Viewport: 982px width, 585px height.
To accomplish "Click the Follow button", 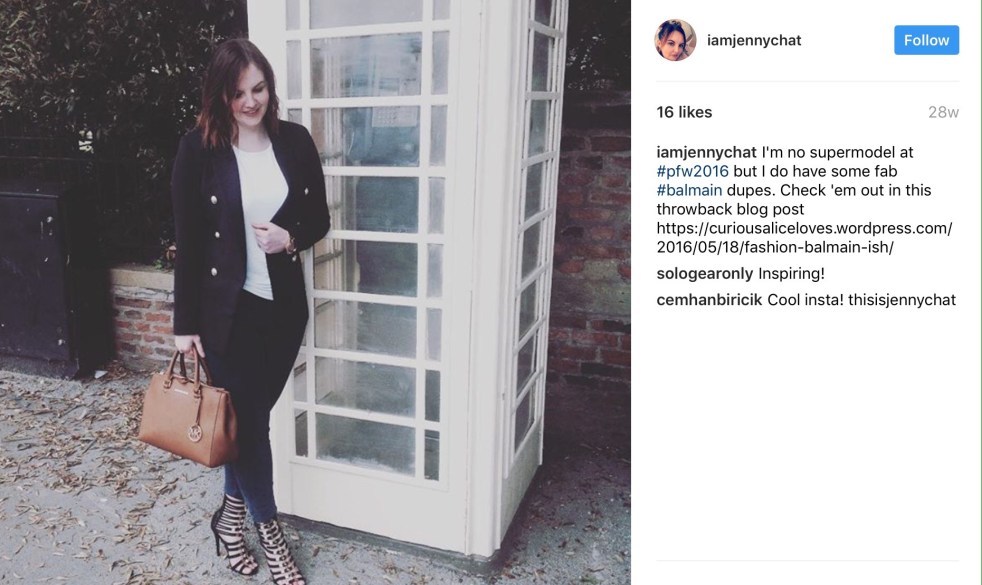I will [x=926, y=40].
